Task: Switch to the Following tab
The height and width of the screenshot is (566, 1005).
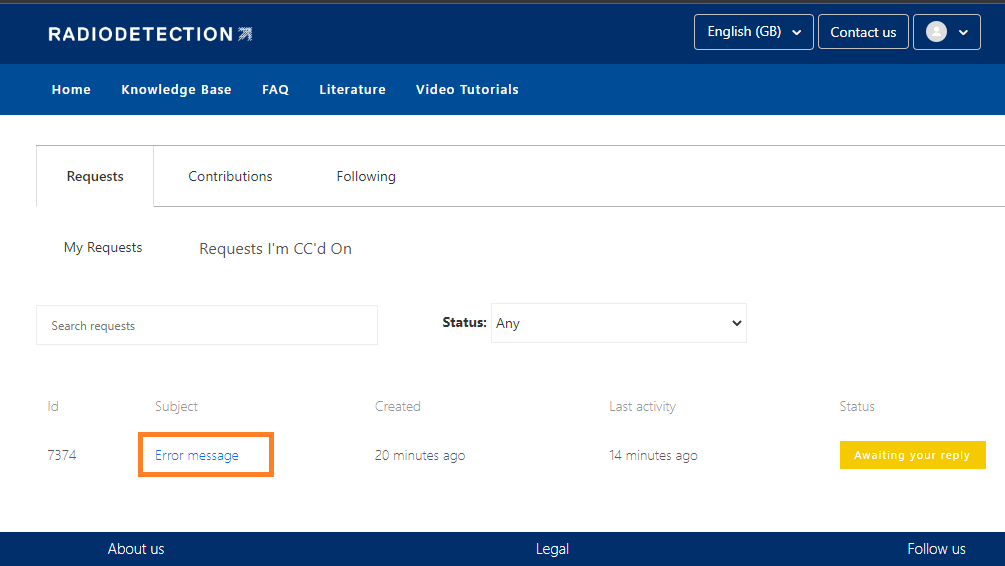Action: 366,177
